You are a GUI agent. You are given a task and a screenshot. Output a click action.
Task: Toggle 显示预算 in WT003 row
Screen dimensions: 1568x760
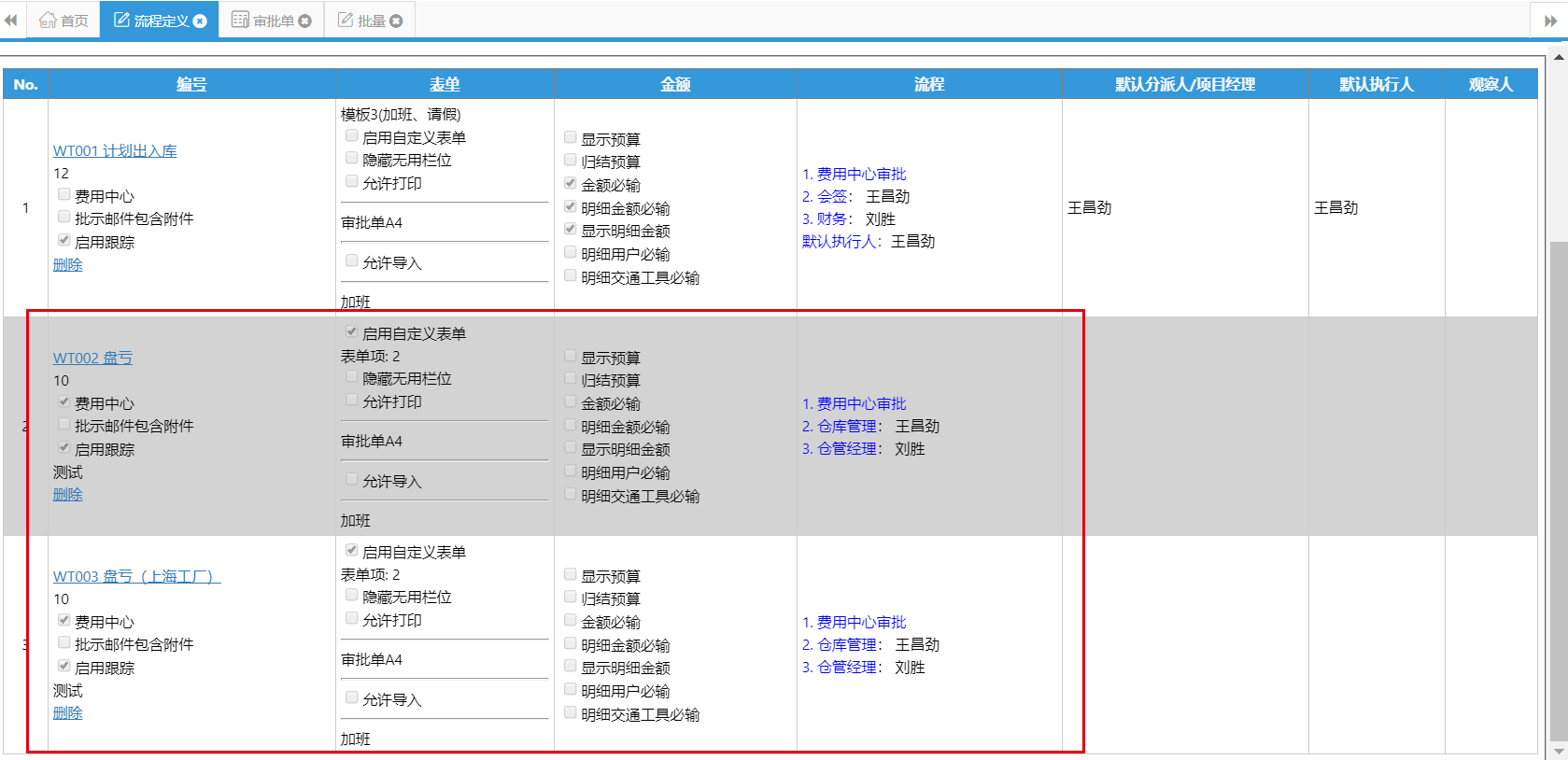click(571, 574)
